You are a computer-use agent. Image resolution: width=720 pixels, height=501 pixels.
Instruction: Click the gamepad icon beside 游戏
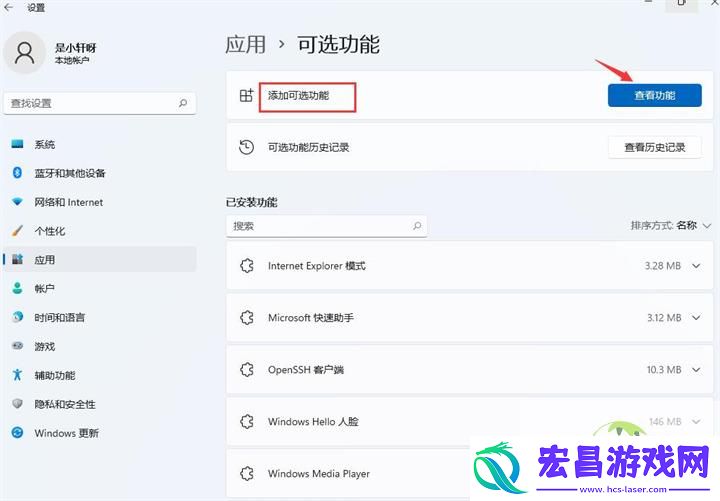[17, 346]
